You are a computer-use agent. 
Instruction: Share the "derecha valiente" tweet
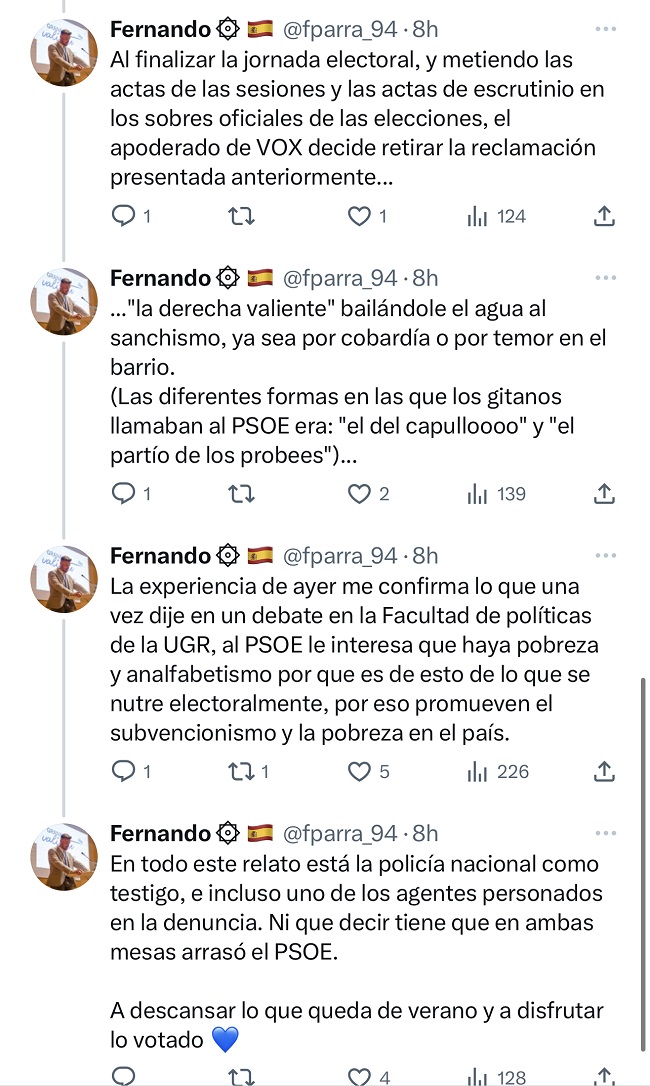click(603, 494)
